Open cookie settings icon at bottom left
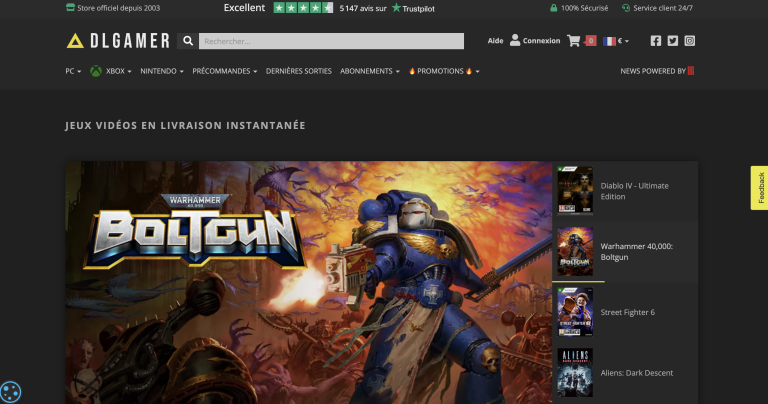Viewport: 768px width, 404px height. click(10, 392)
